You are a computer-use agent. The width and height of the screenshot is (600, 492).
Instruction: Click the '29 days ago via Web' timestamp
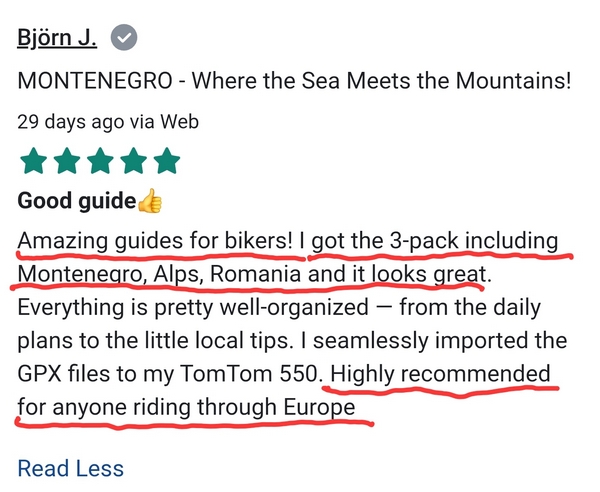point(108,122)
